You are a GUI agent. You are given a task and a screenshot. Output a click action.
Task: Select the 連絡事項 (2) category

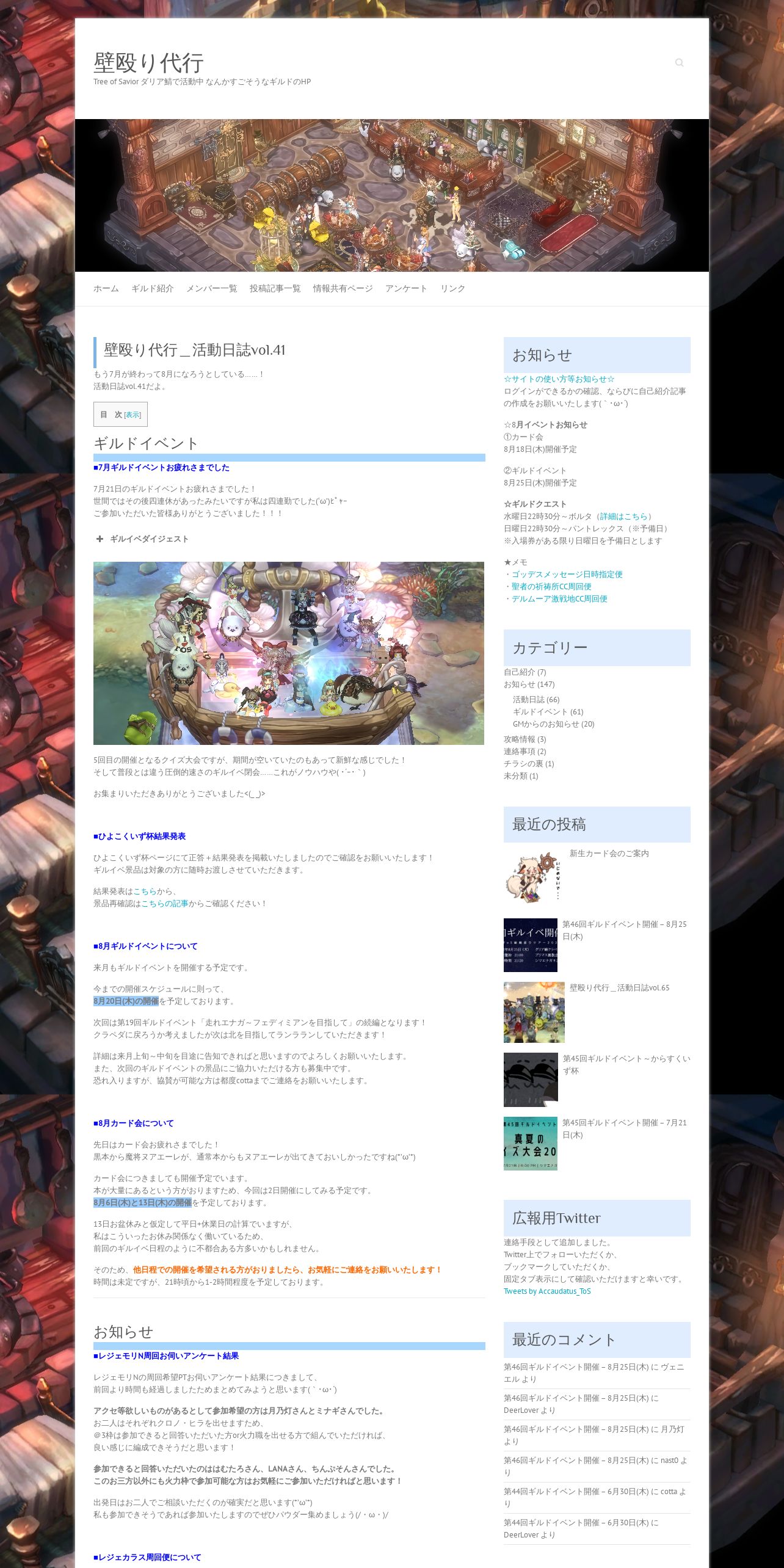525,751
